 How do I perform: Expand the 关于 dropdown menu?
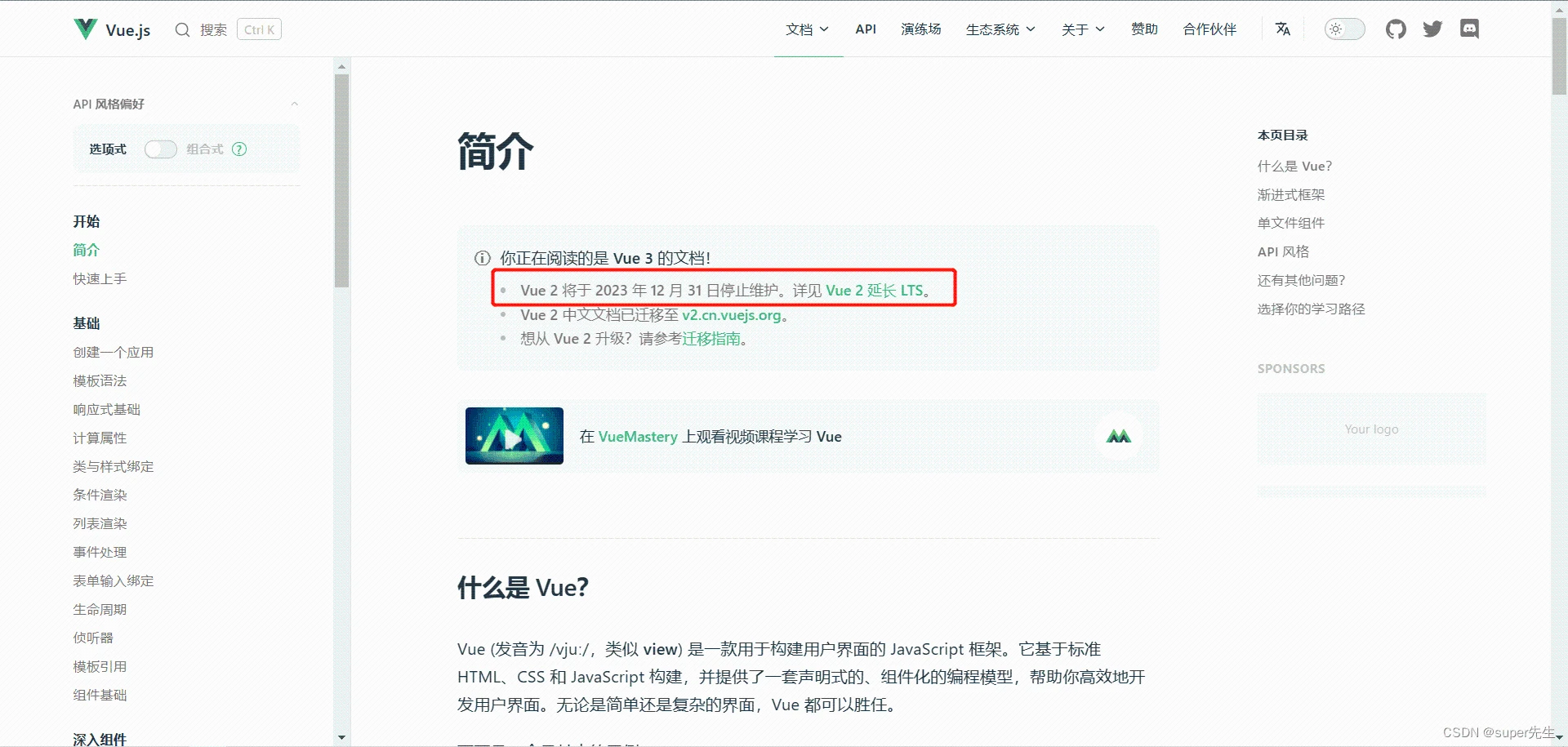tap(1083, 29)
